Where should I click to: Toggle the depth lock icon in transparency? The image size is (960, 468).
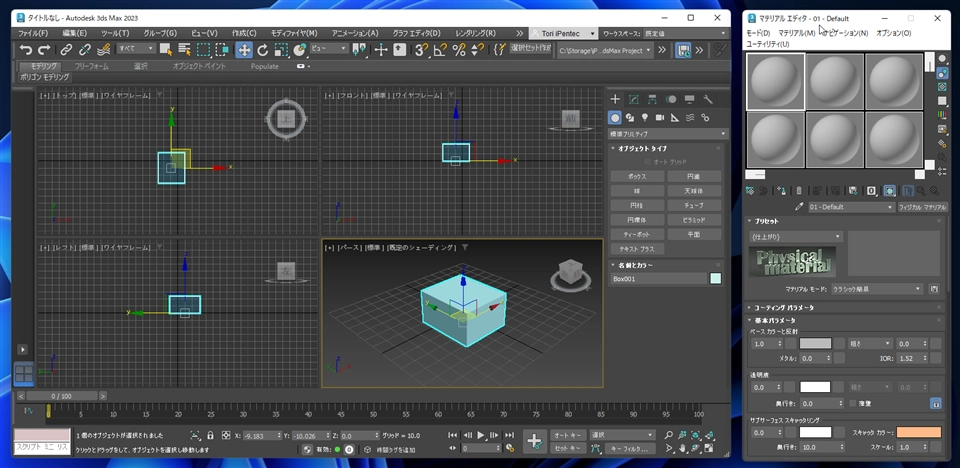pos(936,403)
